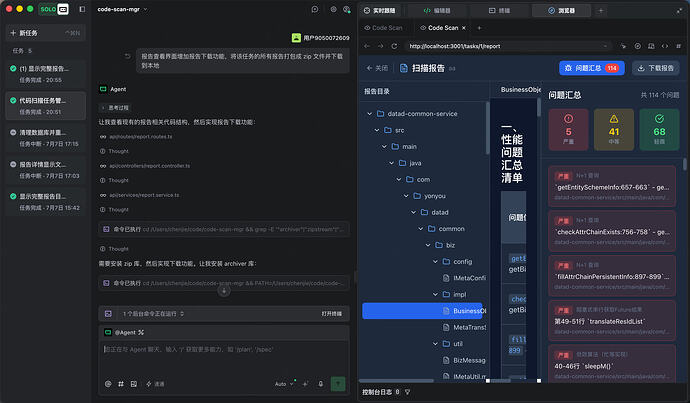690x403 pixels.
Task: Click the @ mention icon below input
Action: (x=108, y=384)
